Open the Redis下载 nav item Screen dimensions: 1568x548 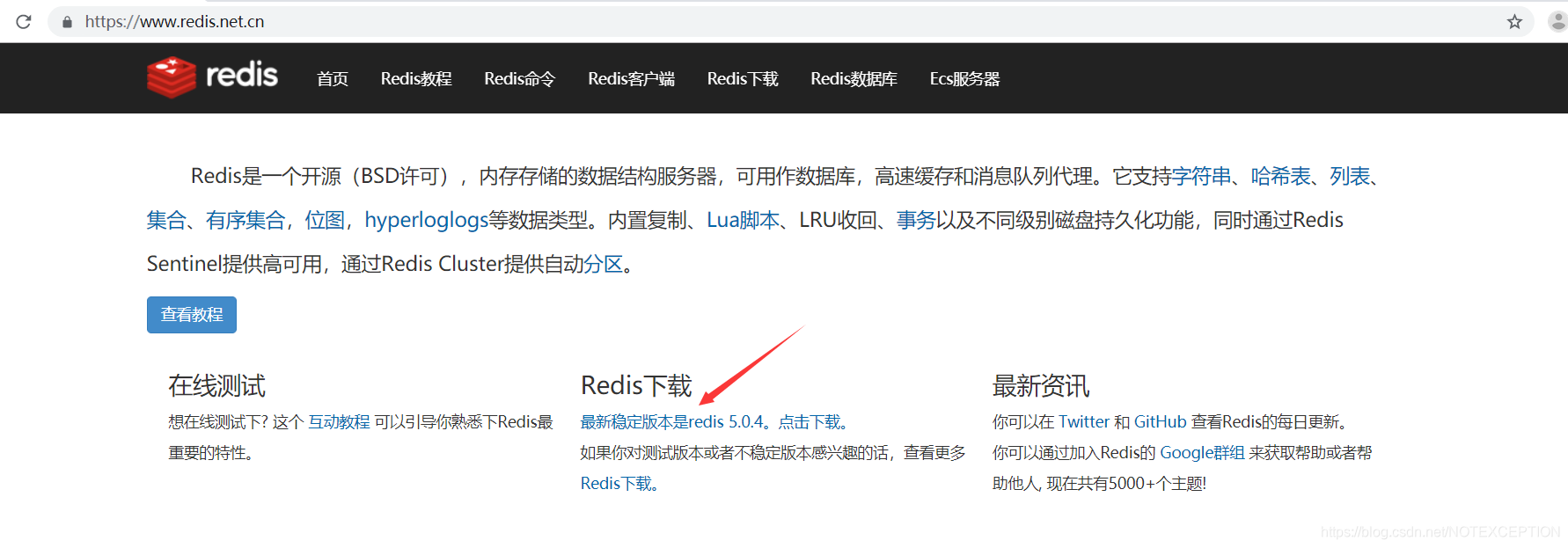(743, 79)
